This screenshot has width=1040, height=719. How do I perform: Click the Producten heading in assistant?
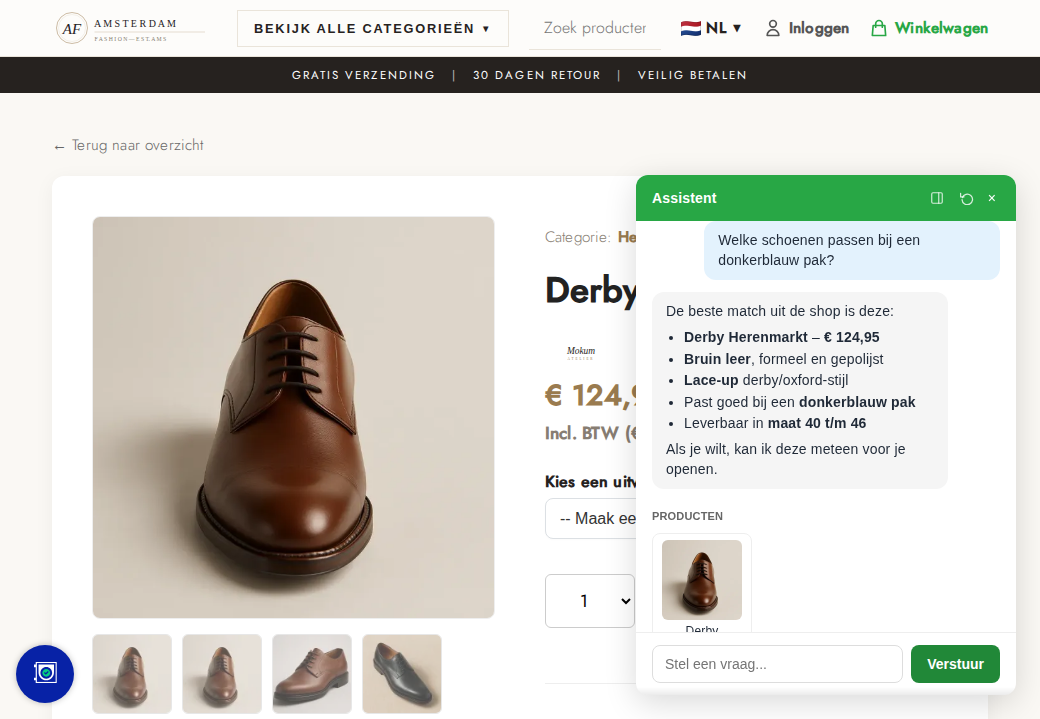[x=687, y=516]
